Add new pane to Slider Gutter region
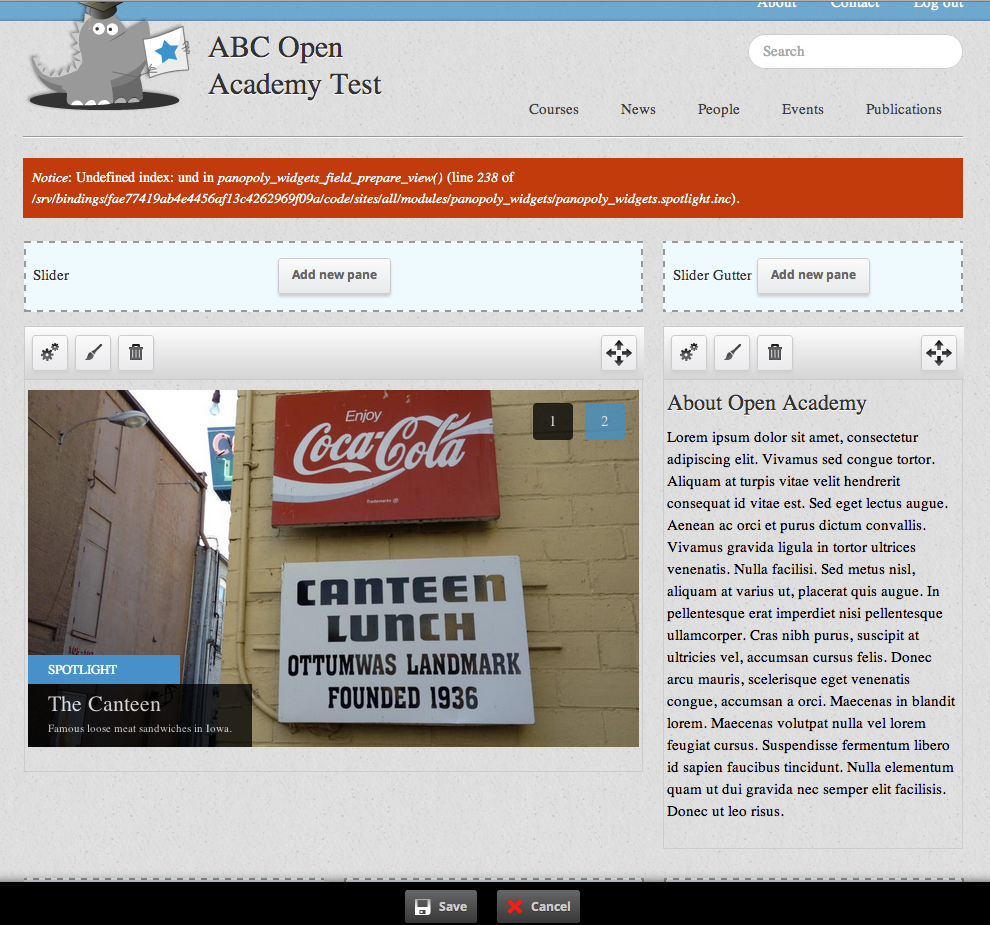The width and height of the screenshot is (990, 925). 813,275
